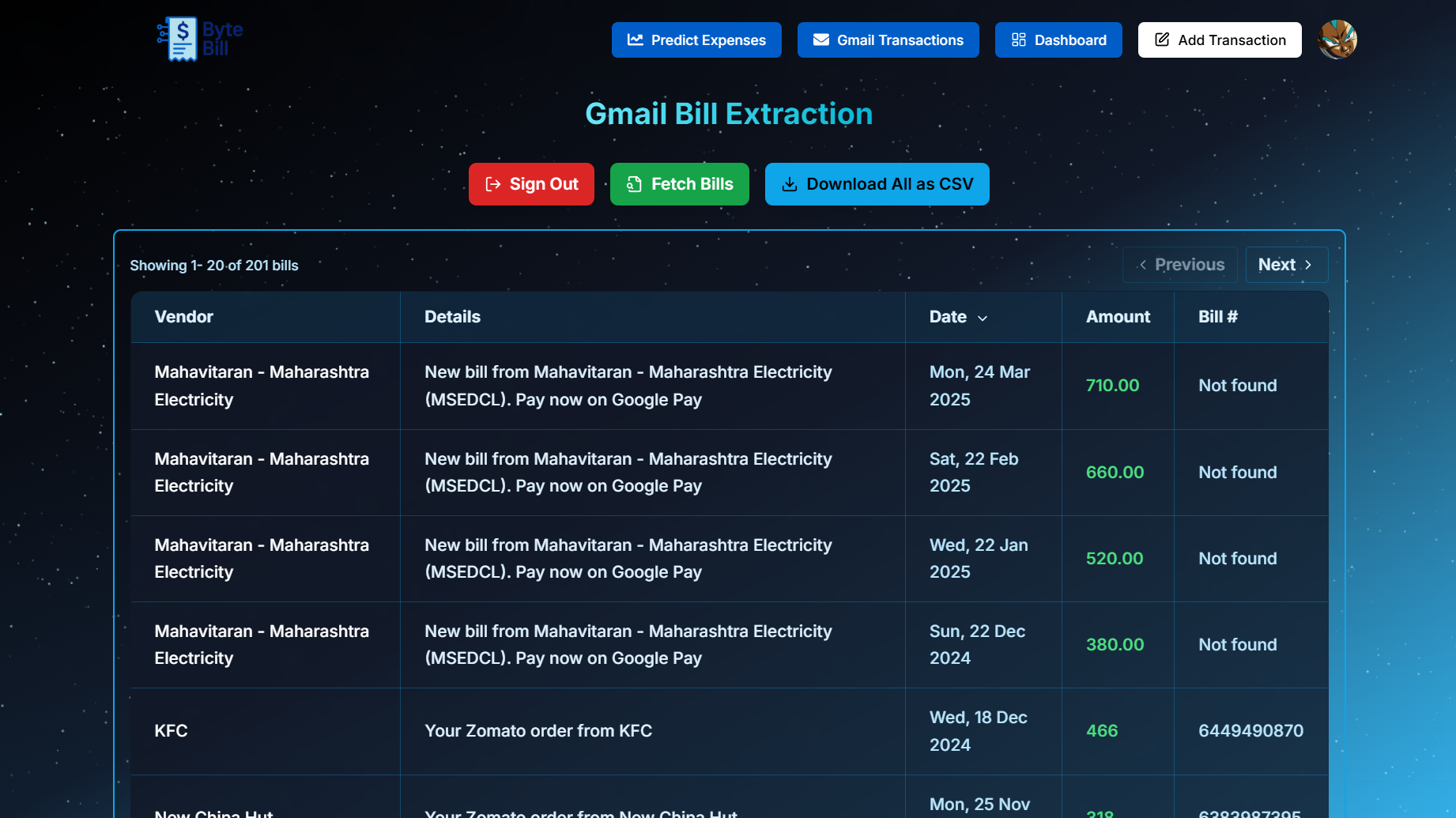
Task: Click the Amount column header
Action: 1118,317
